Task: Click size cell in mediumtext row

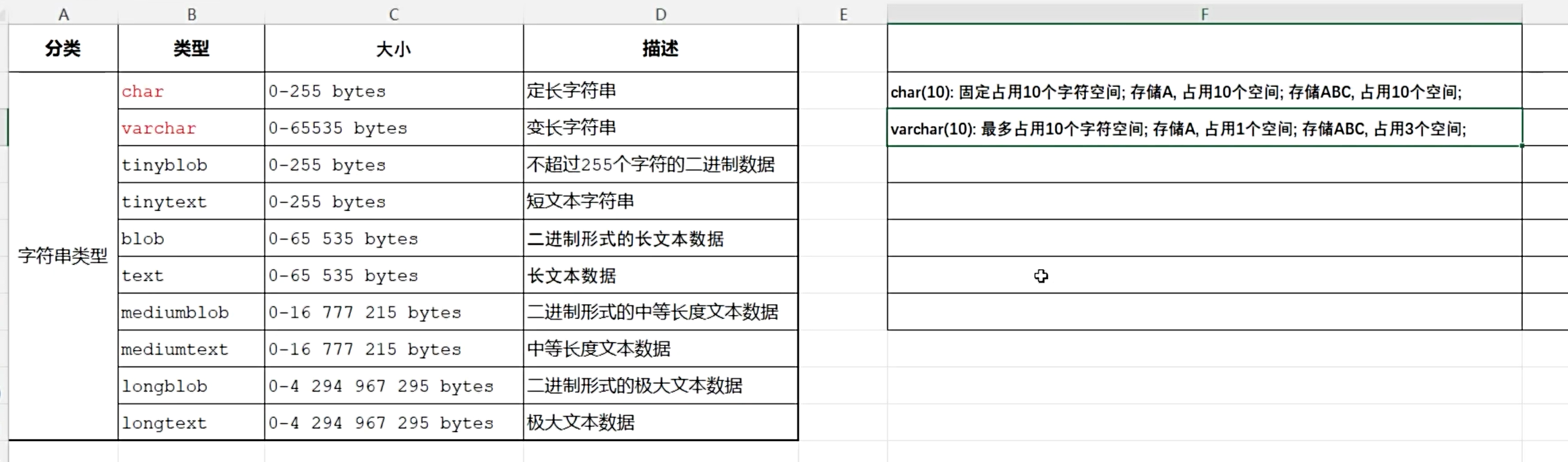Action: click(x=394, y=349)
